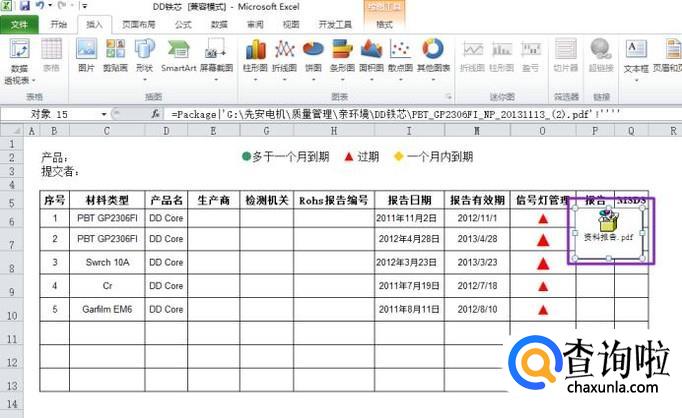The image size is (682, 418).
Task: Insert a Pie chart
Action: coord(313,60)
